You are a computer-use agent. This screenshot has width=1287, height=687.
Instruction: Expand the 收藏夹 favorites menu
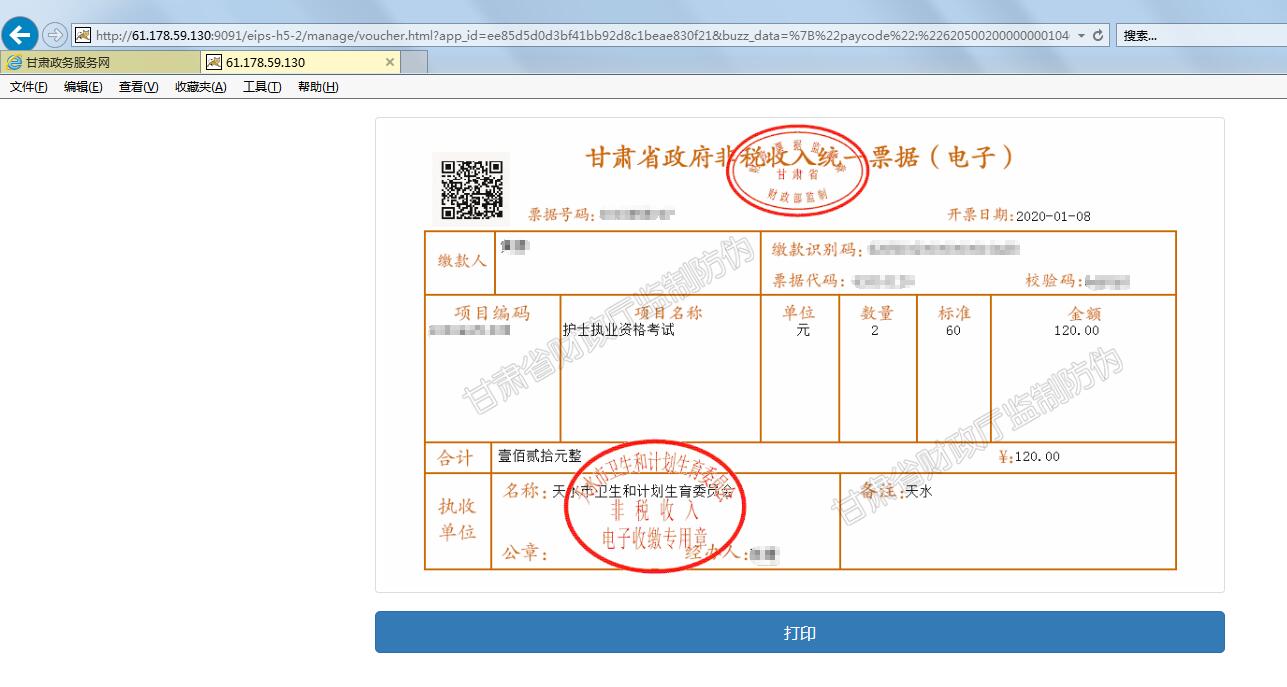click(200, 87)
